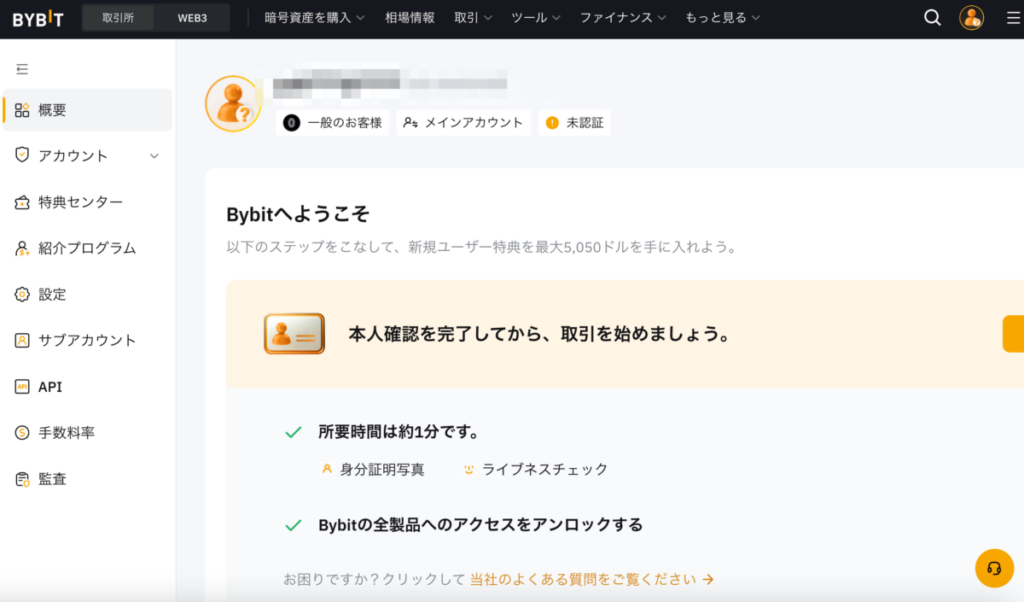
Task: Click the アカウント shield icon
Action: pyautogui.click(x=22, y=155)
